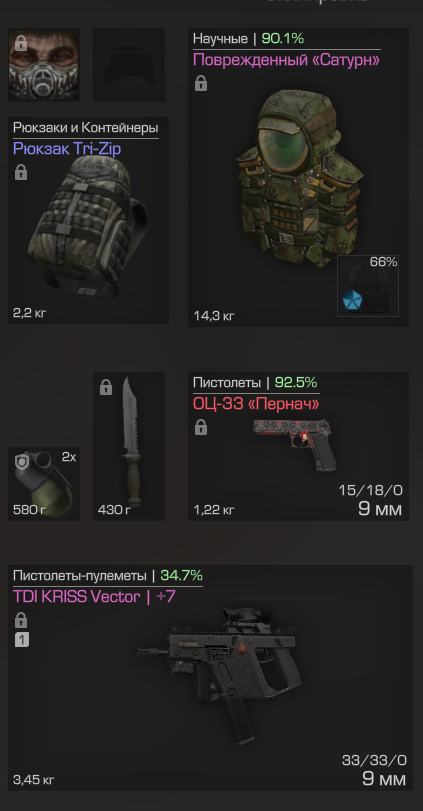Select the empty helmet slot

coord(129,65)
